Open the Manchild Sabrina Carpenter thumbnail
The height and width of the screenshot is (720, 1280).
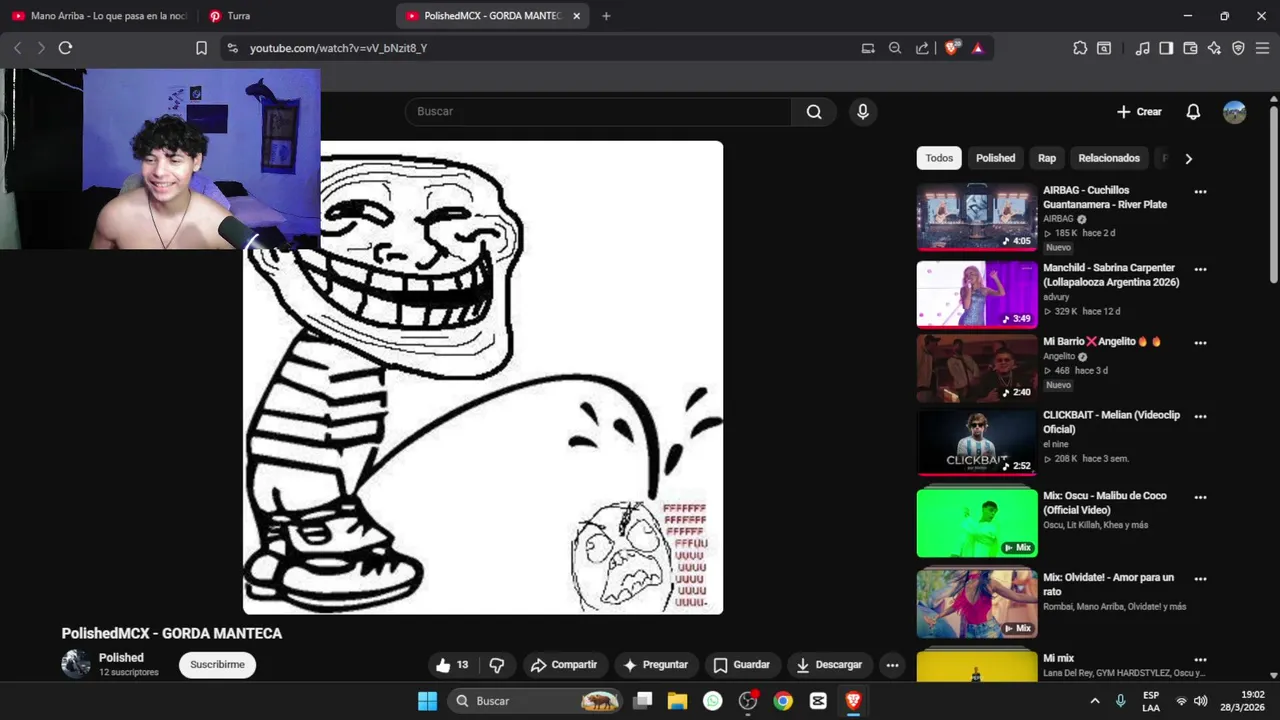[x=977, y=294]
